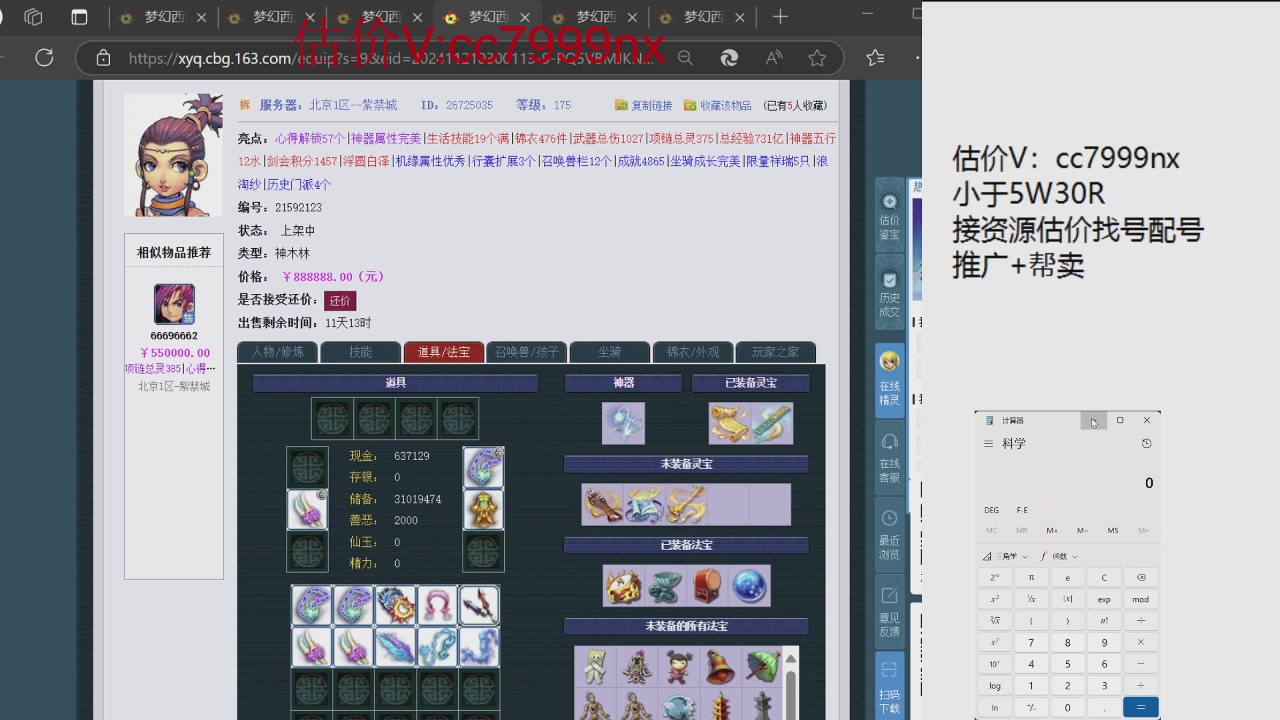Click the equipped 神器 item icon
The height and width of the screenshot is (720, 1280).
coord(623,423)
